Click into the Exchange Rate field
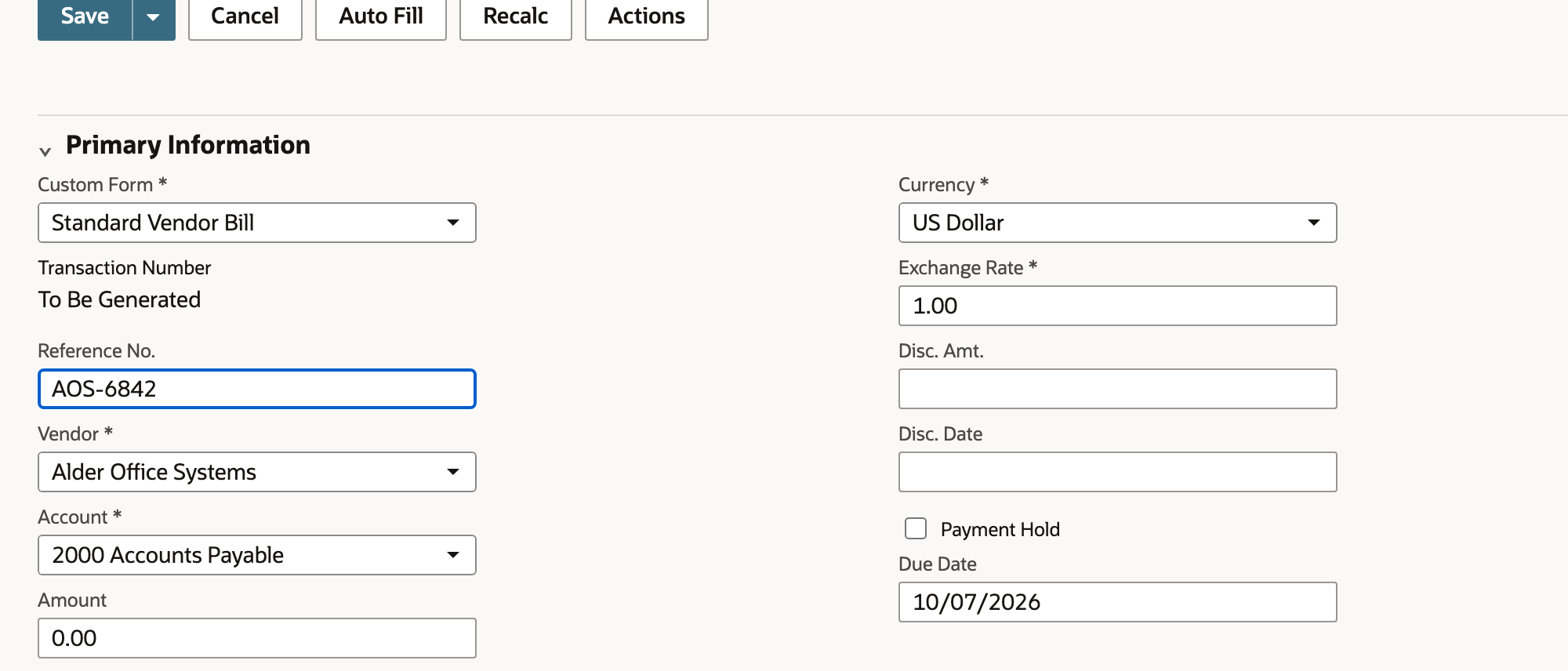This screenshot has width=1568, height=671. pos(1118,306)
